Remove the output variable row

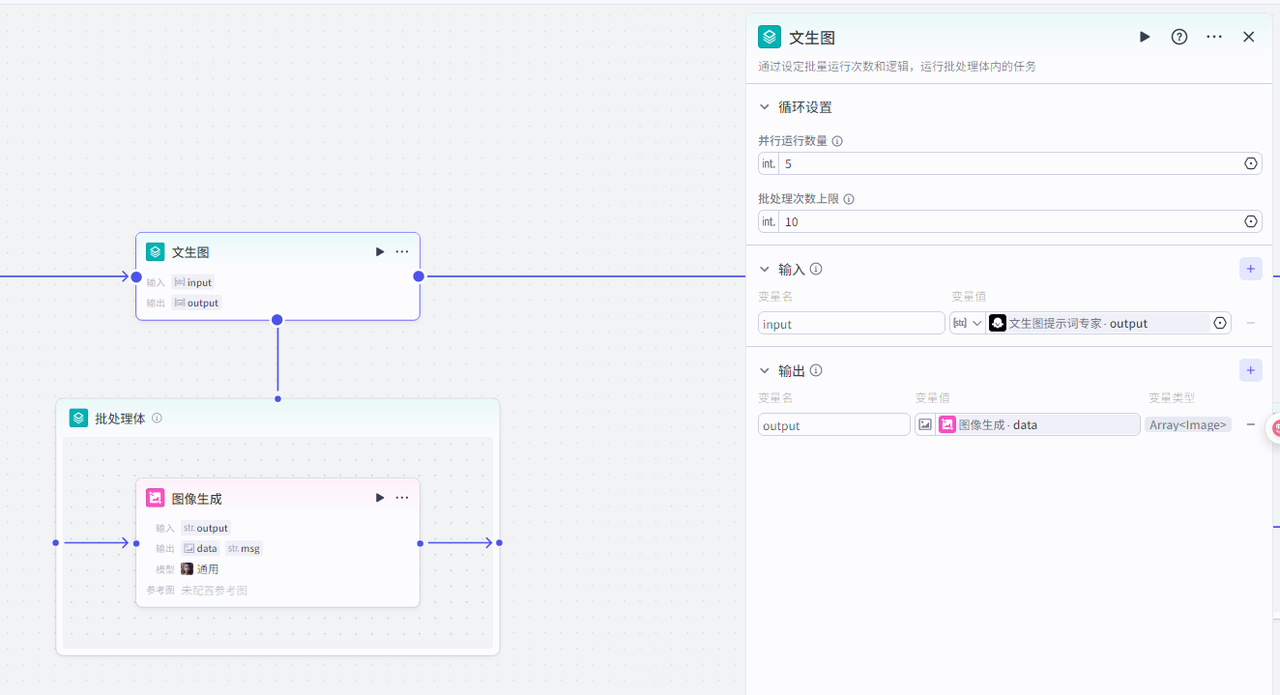click(x=1250, y=425)
